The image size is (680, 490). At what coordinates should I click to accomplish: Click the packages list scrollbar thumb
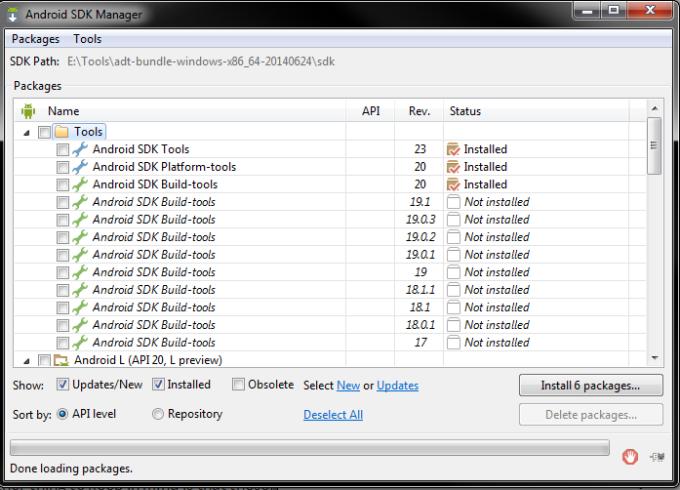(654, 146)
